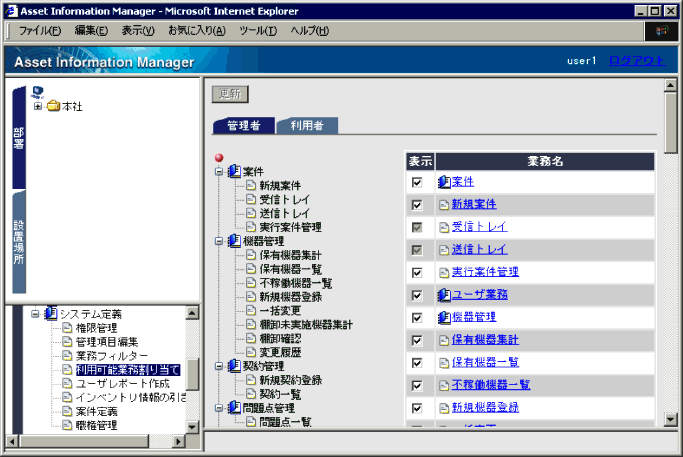Image resolution: width=683 pixels, height=457 pixels.
Task: Click the main pane scroll down arrow
Action: click(671, 420)
